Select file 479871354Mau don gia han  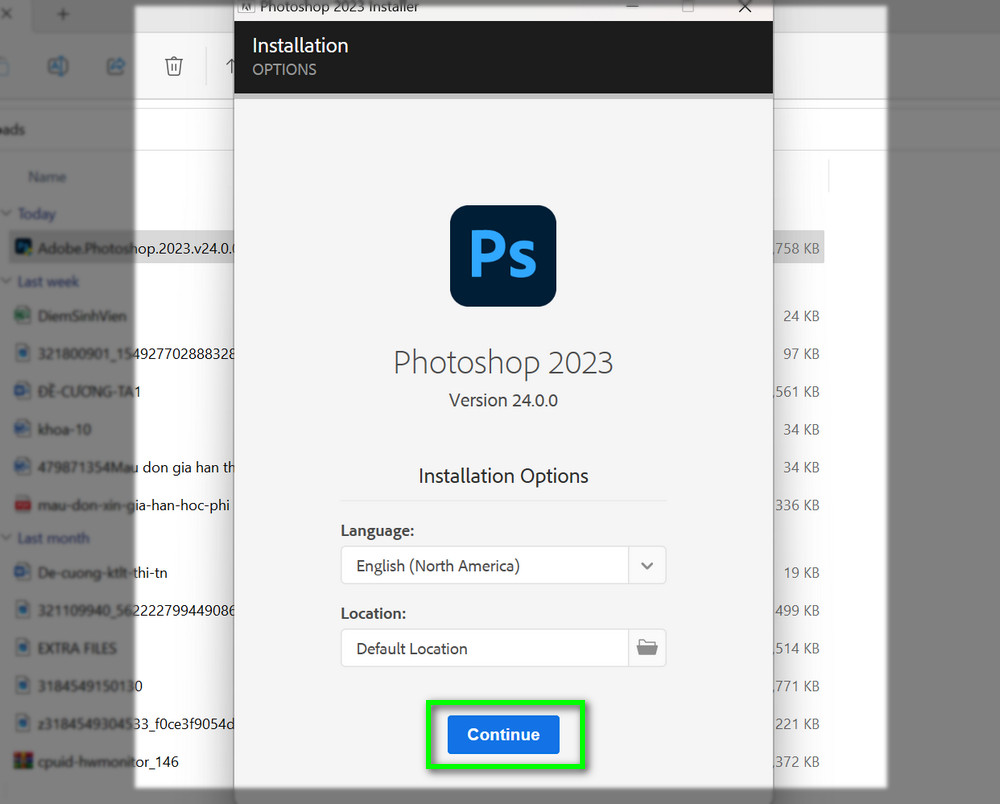coord(136,467)
